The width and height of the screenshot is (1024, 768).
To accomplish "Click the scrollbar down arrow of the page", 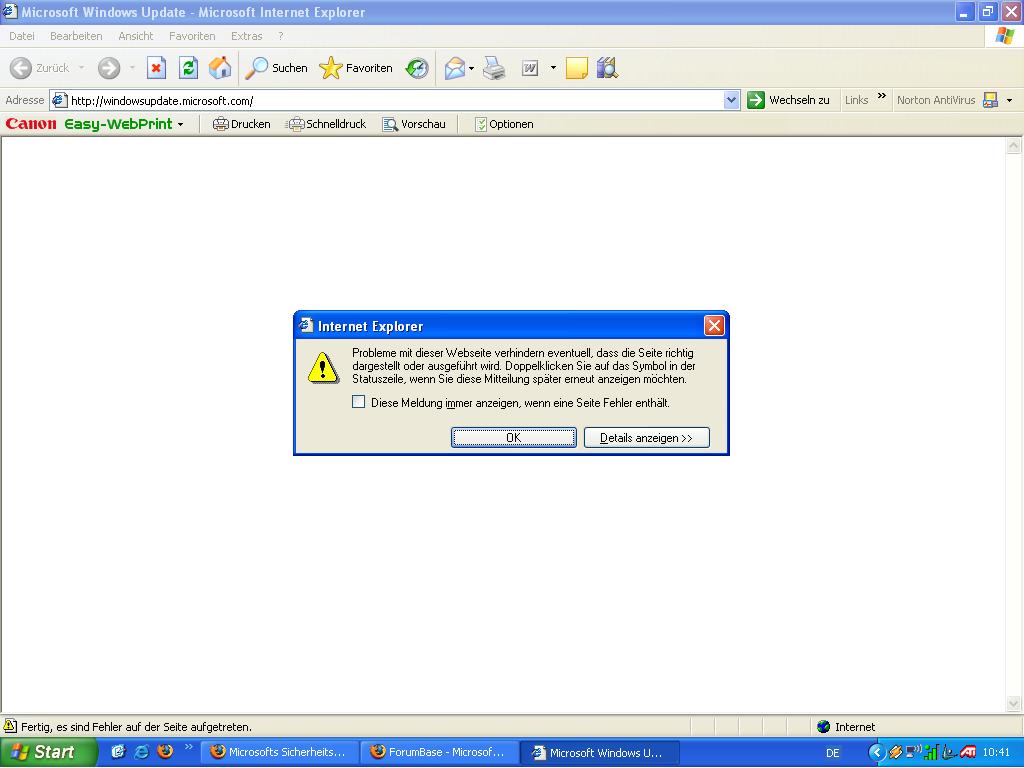I will [1014, 703].
